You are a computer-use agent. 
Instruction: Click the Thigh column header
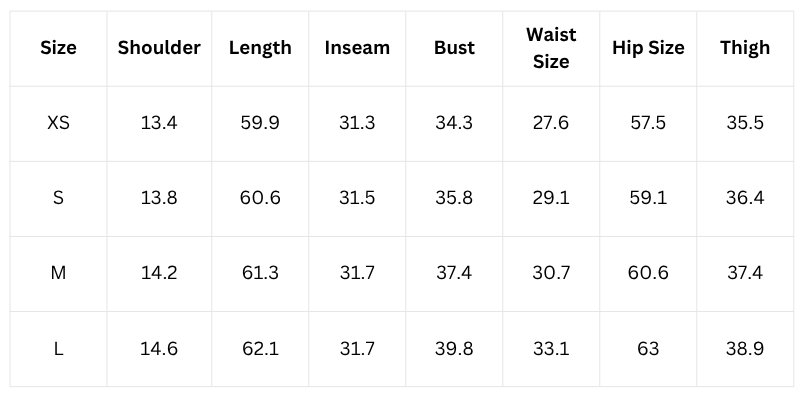[x=745, y=48]
